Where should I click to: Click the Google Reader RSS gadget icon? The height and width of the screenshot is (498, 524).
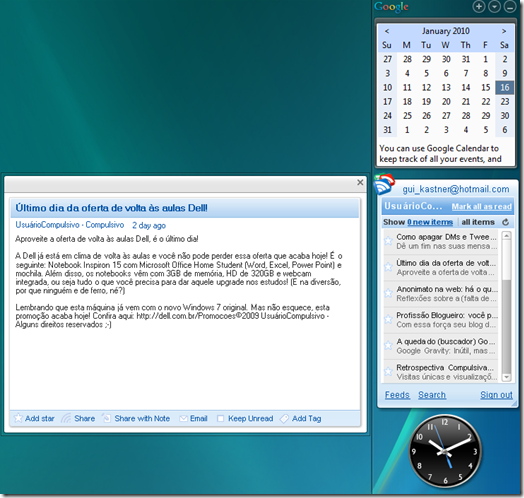pos(384,184)
